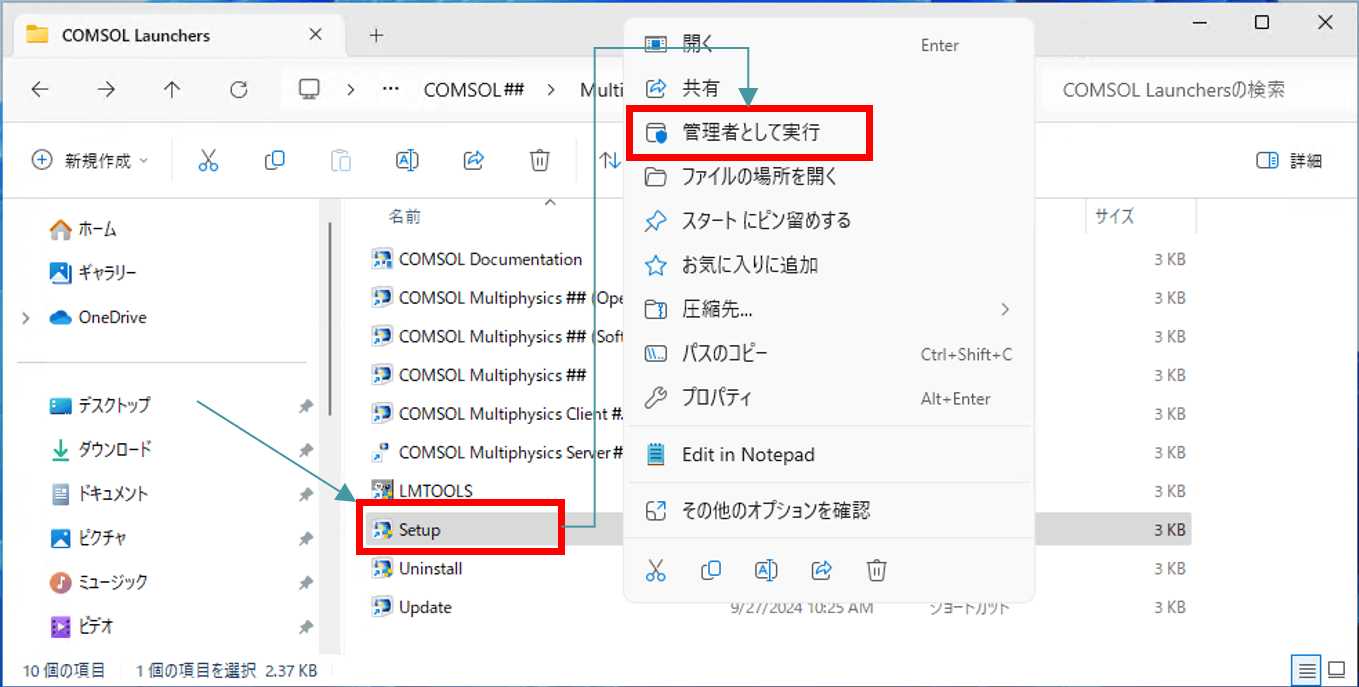Open the 新規作成 dropdown
Viewport: 1359px width, 687px height.
point(91,160)
